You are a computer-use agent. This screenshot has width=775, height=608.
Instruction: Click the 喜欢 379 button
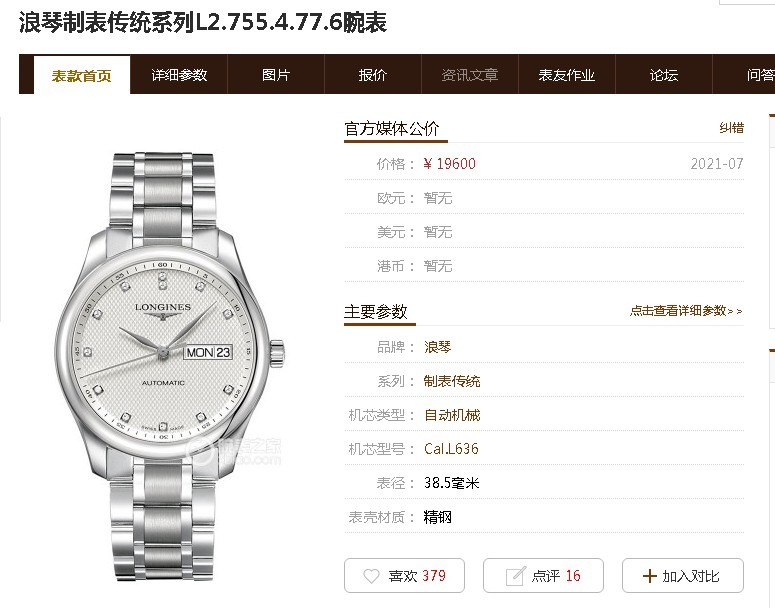coord(404,576)
